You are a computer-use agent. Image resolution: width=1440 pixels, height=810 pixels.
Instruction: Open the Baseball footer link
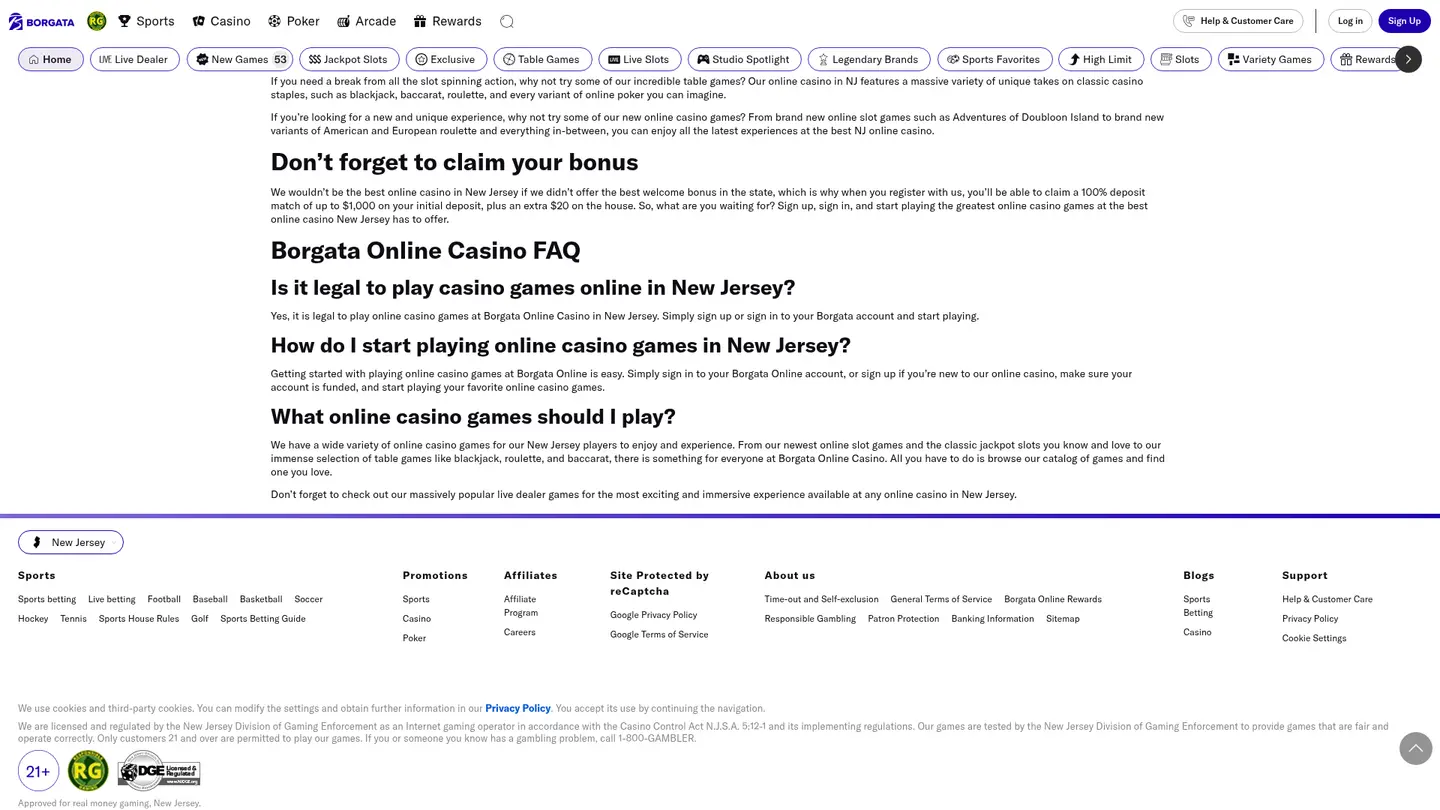coord(210,599)
